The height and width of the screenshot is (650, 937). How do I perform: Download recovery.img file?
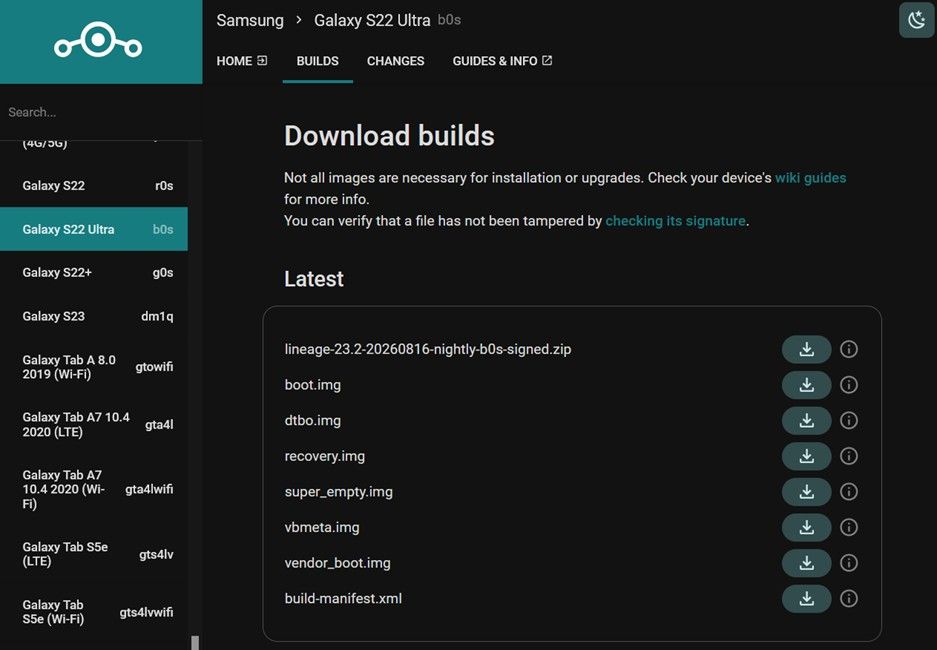point(806,456)
